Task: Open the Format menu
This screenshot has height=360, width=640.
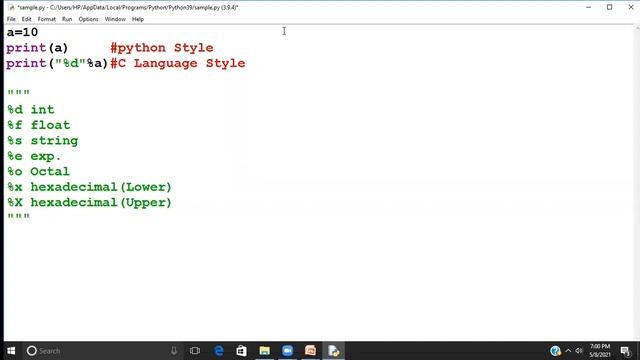Action: point(47,19)
